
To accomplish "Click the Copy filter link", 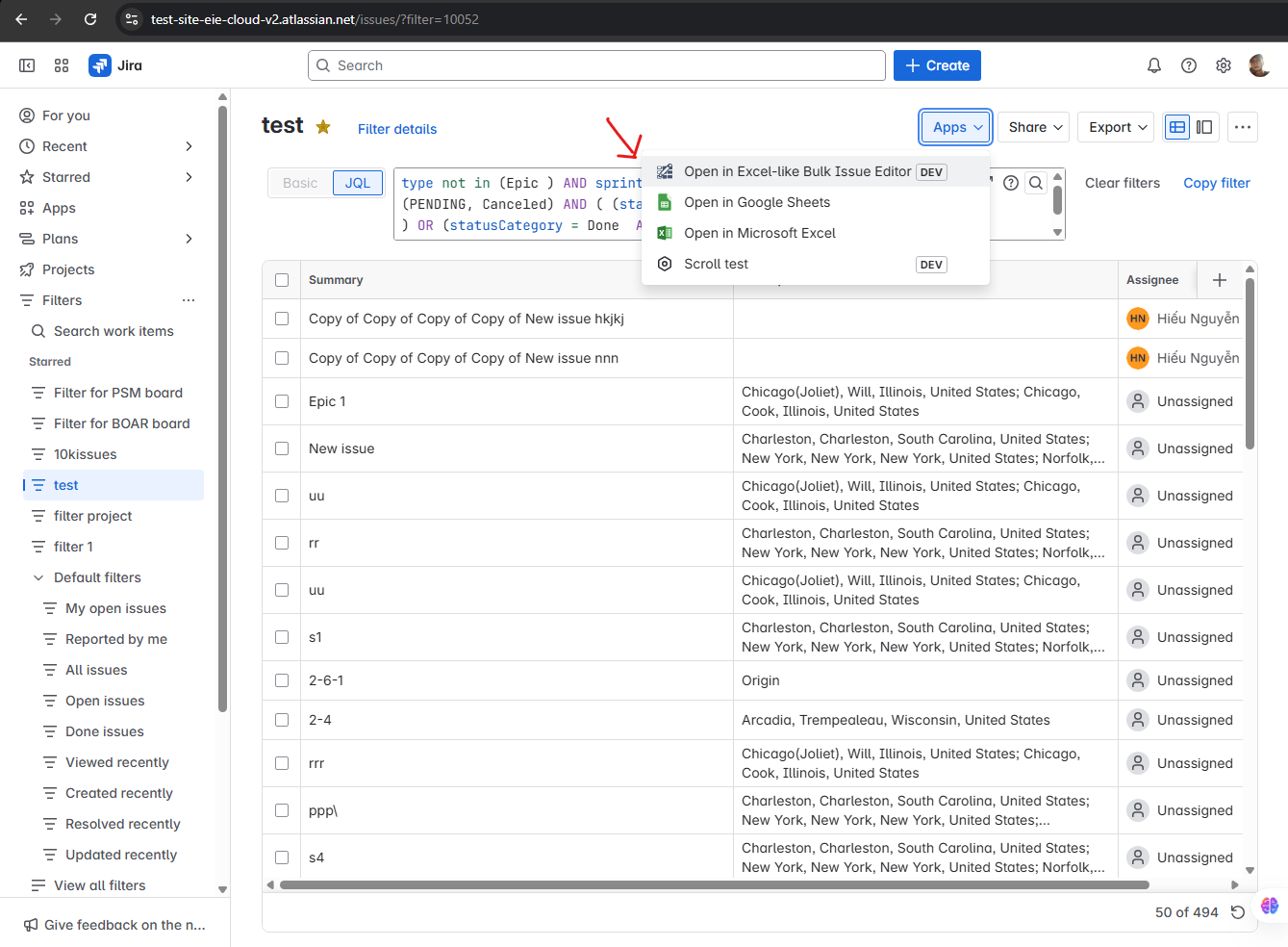I will pyautogui.click(x=1216, y=182).
